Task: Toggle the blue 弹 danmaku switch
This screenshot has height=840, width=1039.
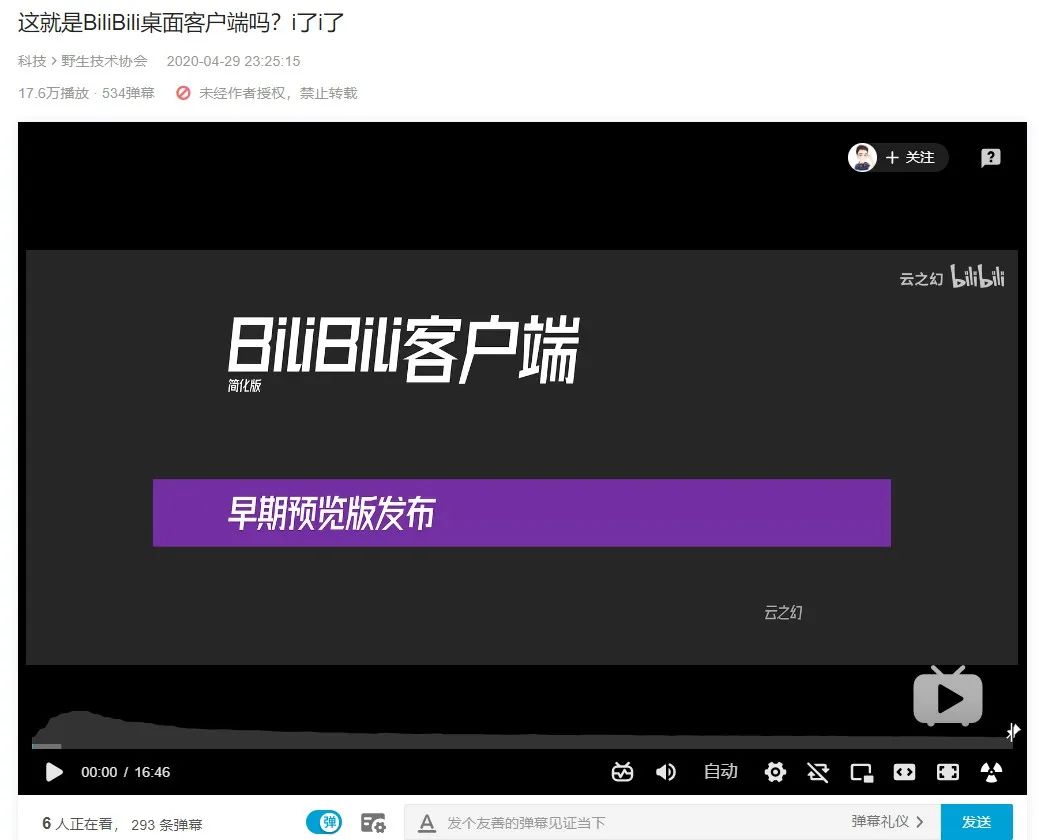Action: (323, 821)
